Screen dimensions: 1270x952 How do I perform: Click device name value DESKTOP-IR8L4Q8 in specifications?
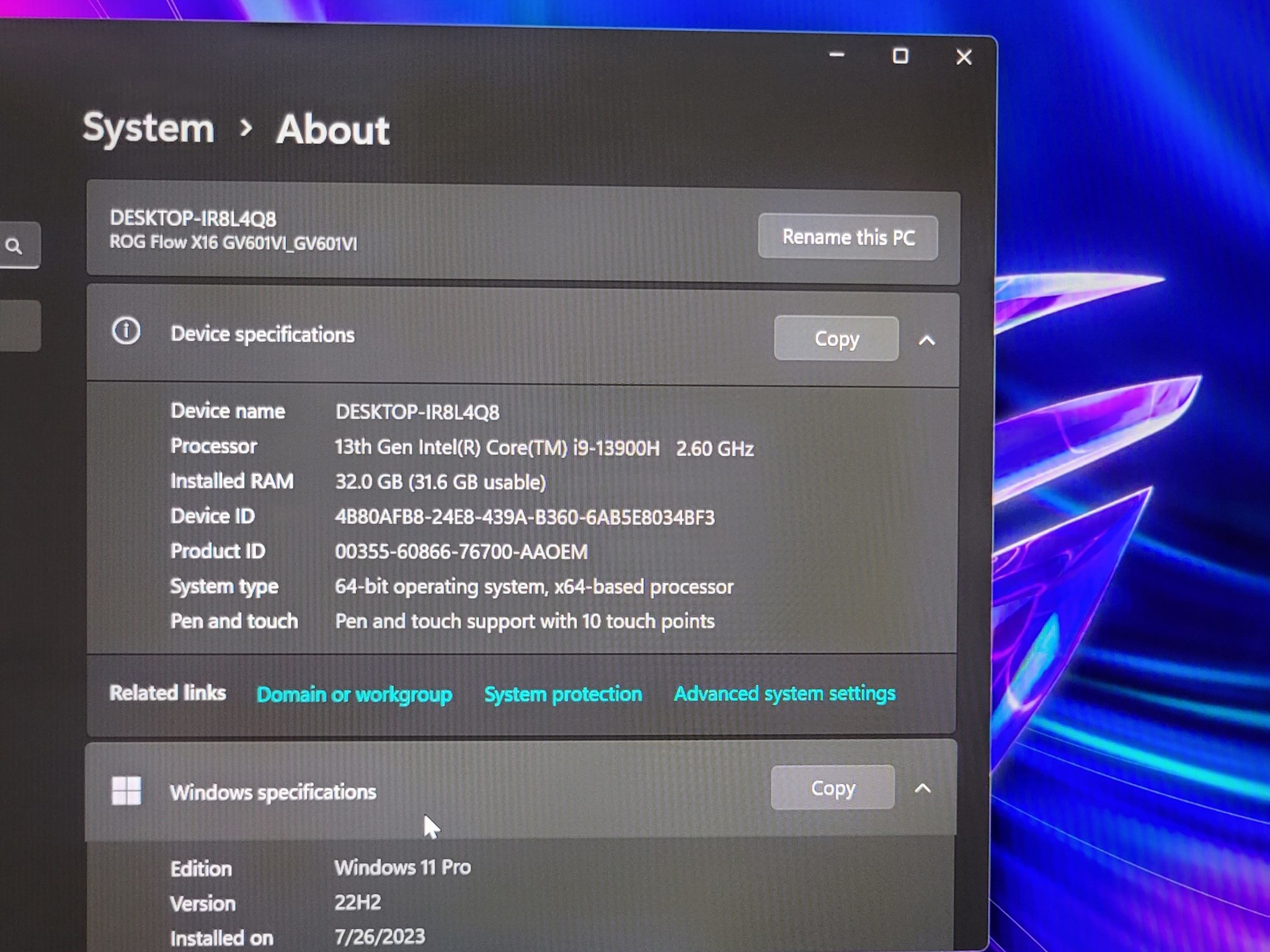pyautogui.click(x=417, y=412)
